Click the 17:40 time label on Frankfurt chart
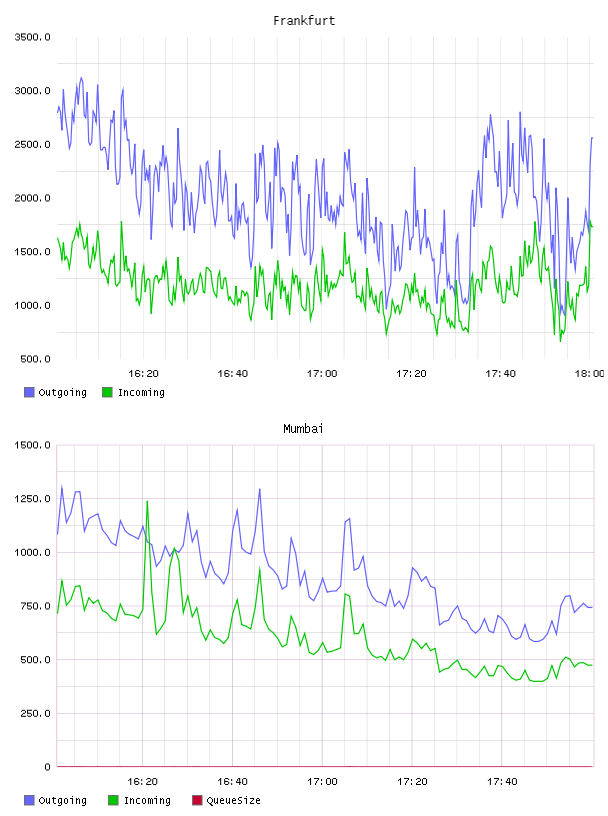The image size is (608, 816). (500, 374)
